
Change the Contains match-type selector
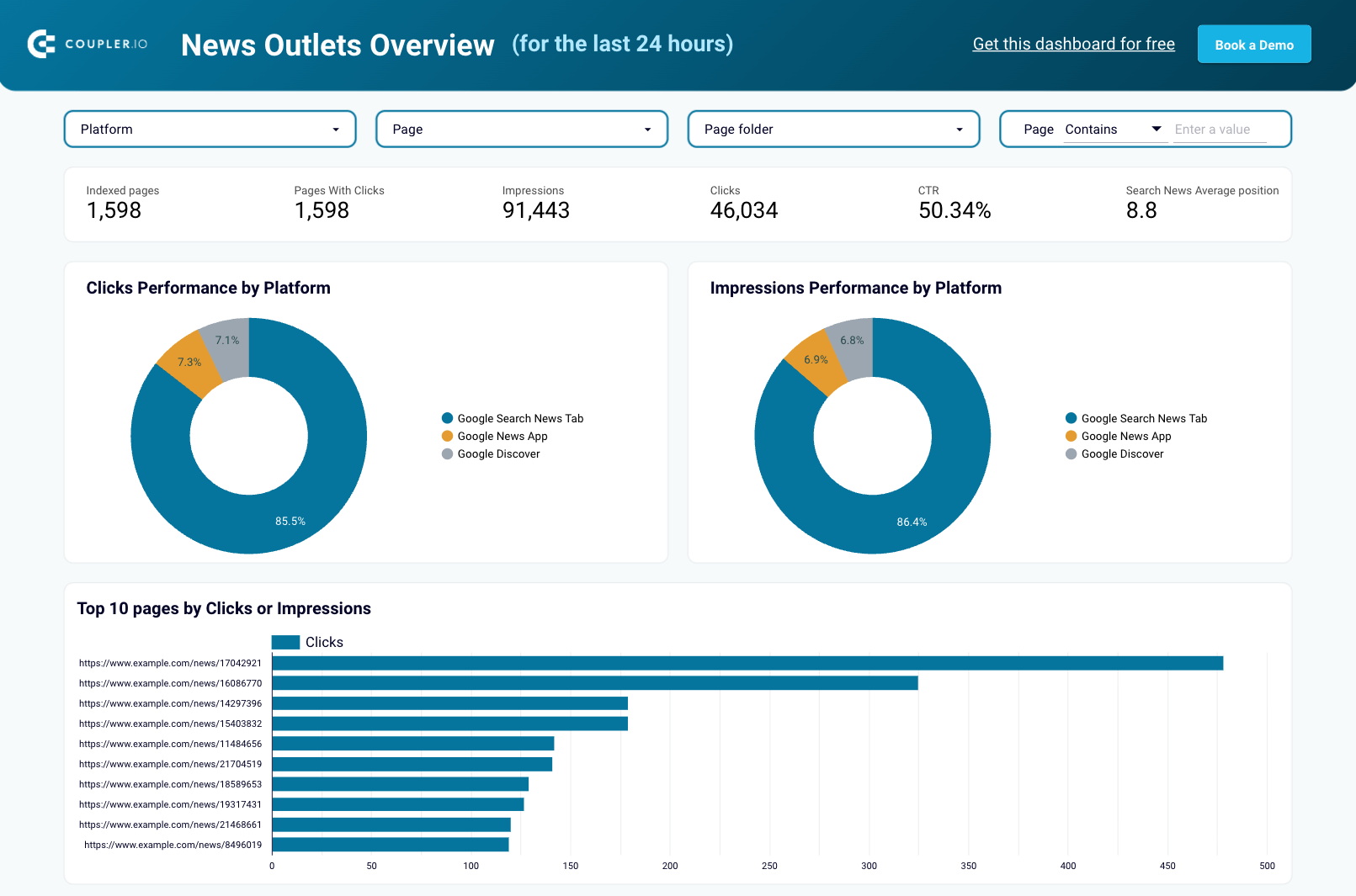pyautogui.click(x=1113, y=130)
